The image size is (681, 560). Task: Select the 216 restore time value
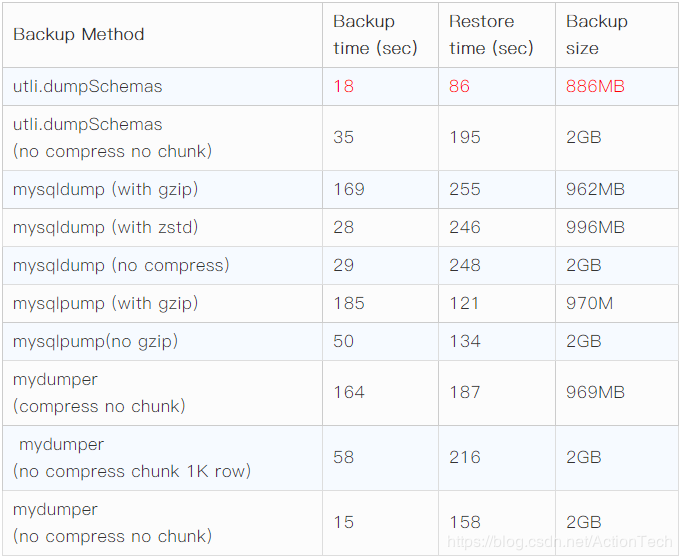(x=465, y=457)
